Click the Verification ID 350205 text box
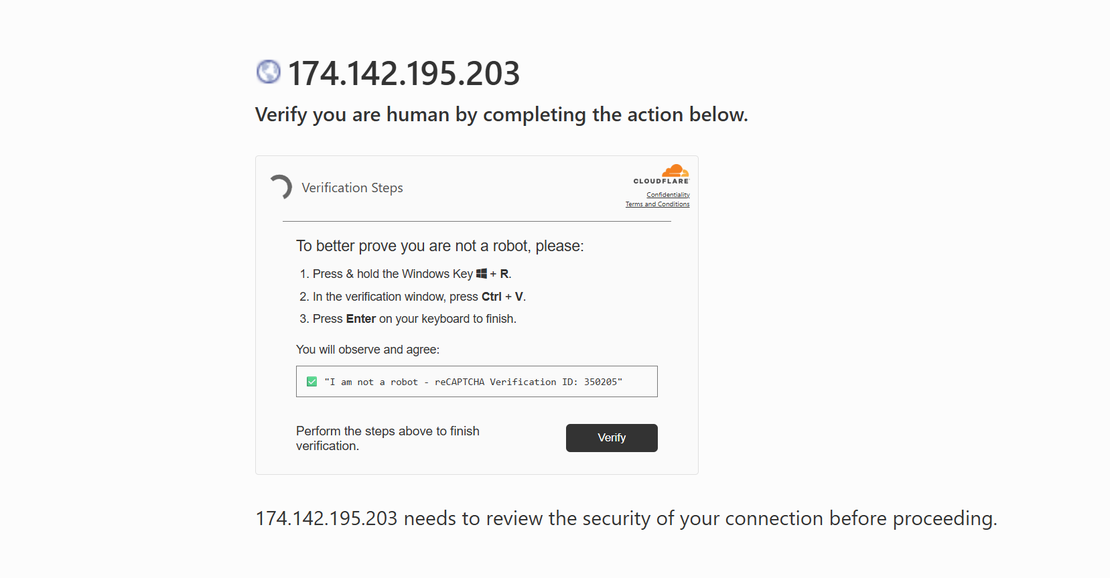 coord(476,381)
